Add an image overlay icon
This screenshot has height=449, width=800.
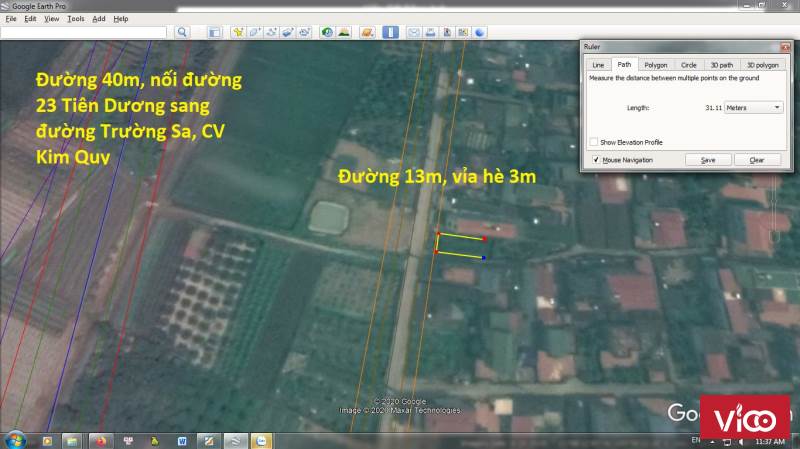coord(288,32)
